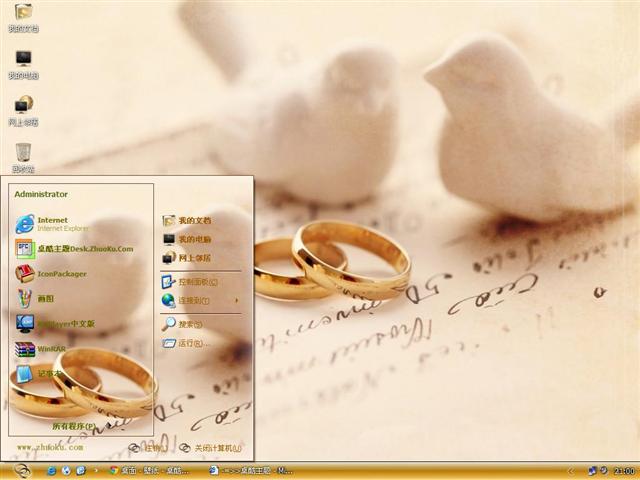Click the 关闭计算机 shut down button
This screenshot has width=640, height=480.
point(210,448)
